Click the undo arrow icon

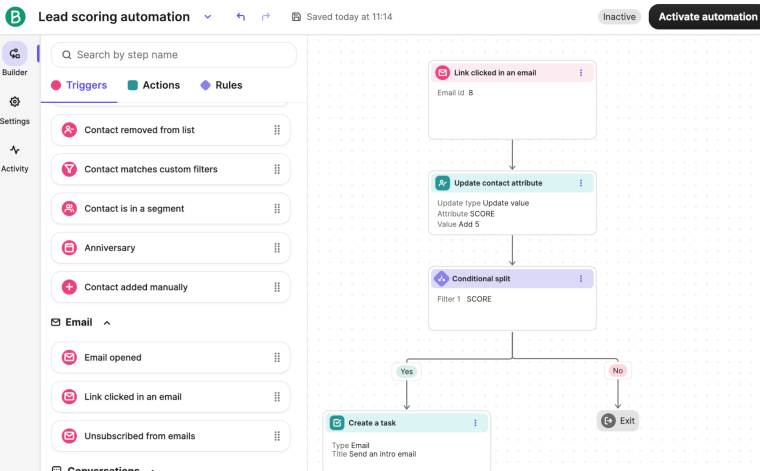click(x=240, y=17)
